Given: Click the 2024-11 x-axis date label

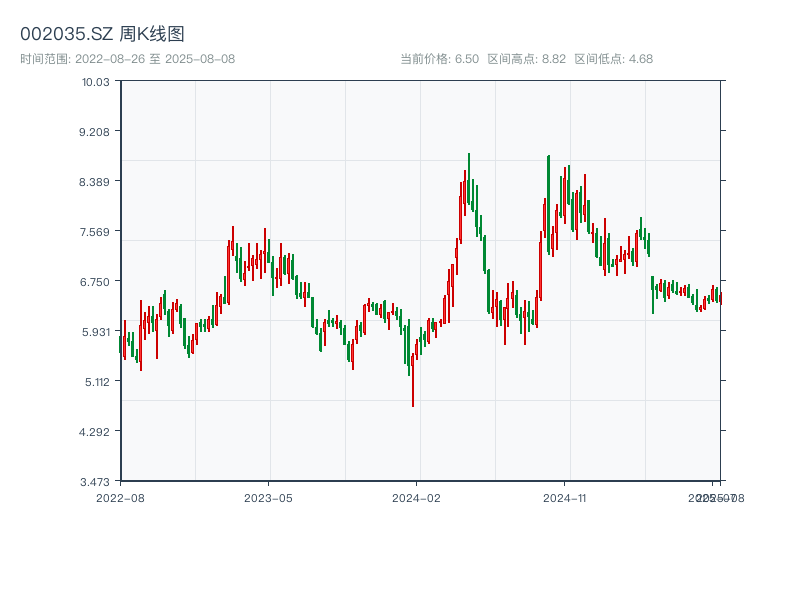Looking at the screenshot, I should tap(565, 497).
